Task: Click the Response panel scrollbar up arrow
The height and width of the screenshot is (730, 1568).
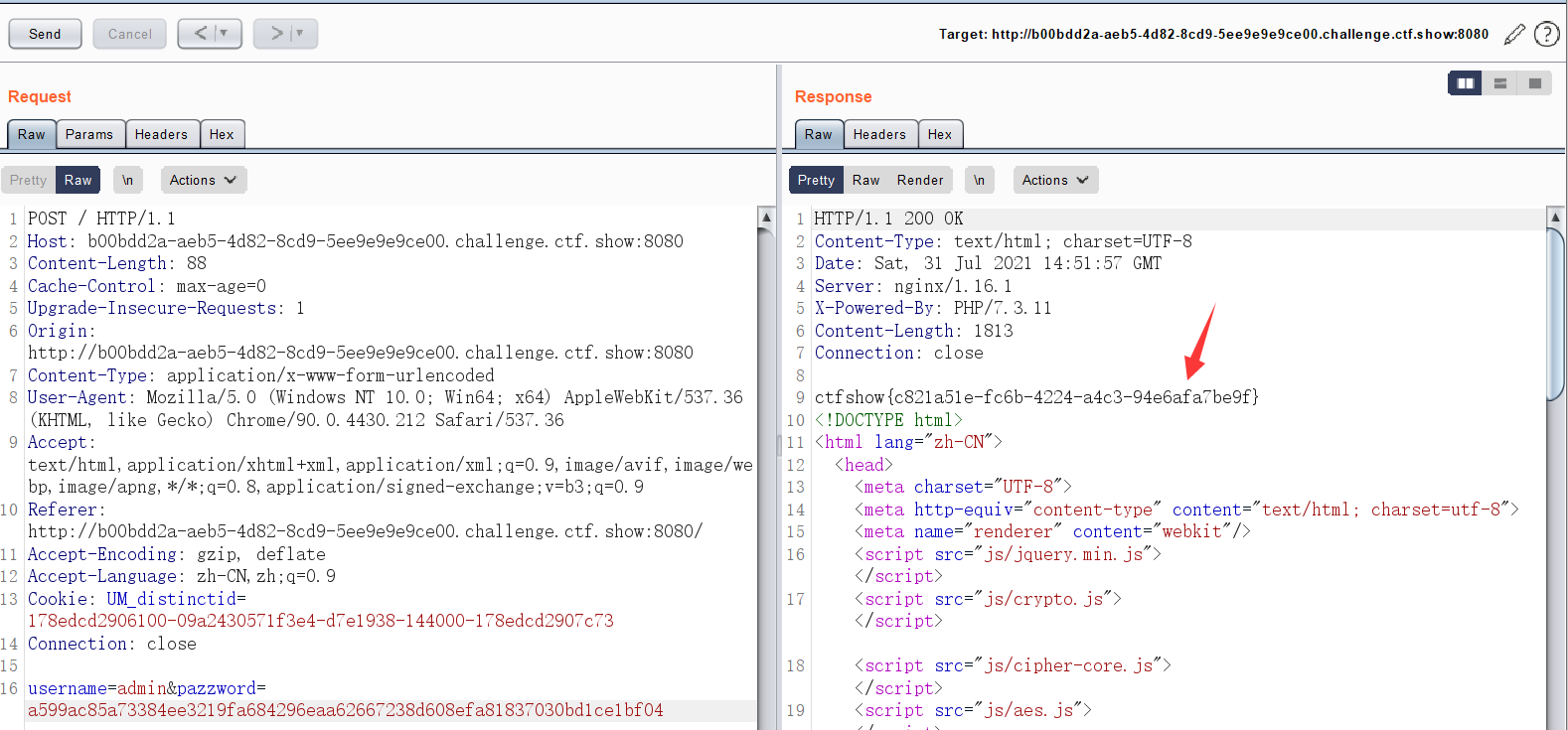Action: 1556,217
